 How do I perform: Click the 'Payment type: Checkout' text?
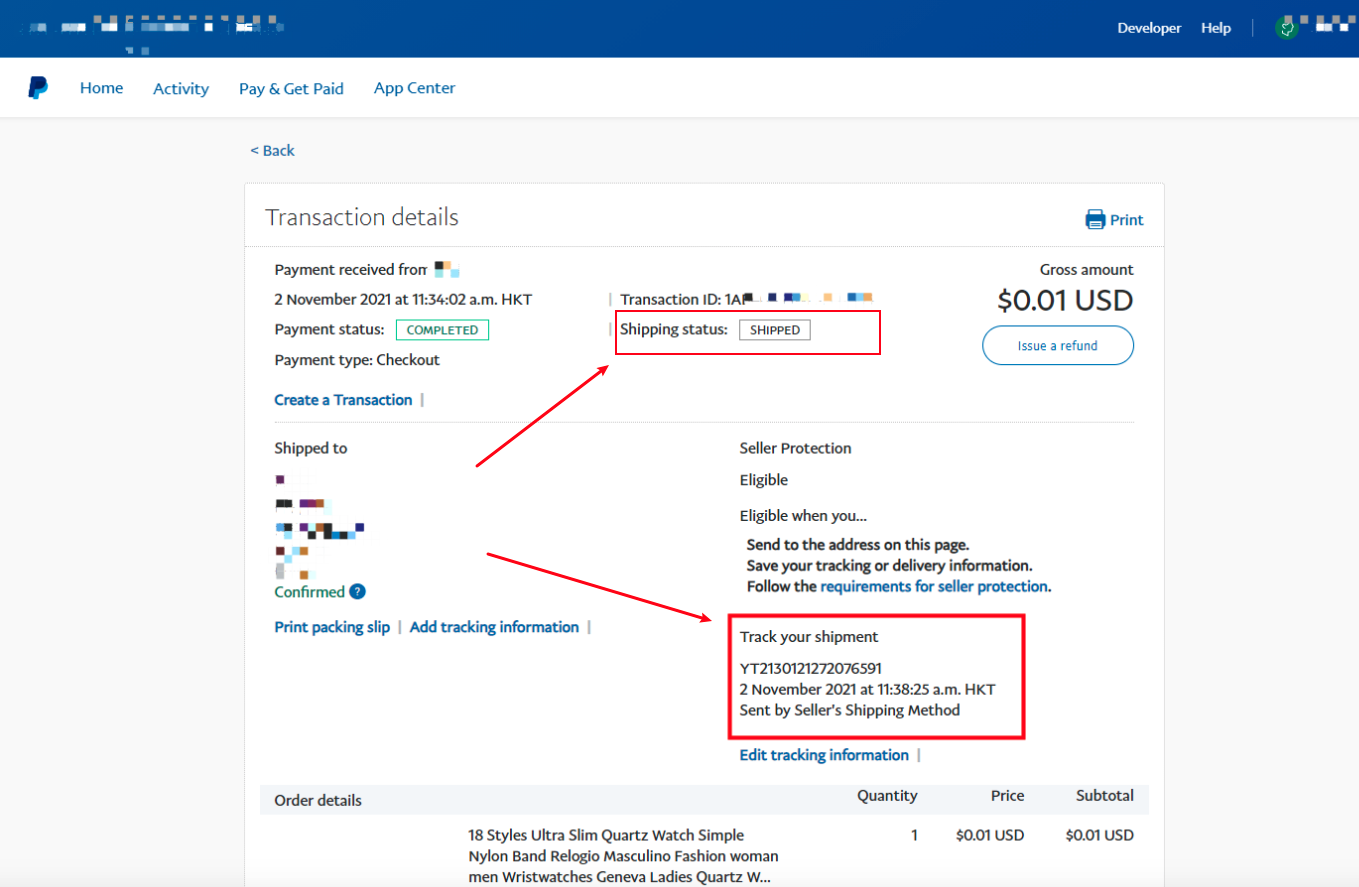tap(357, 360)
